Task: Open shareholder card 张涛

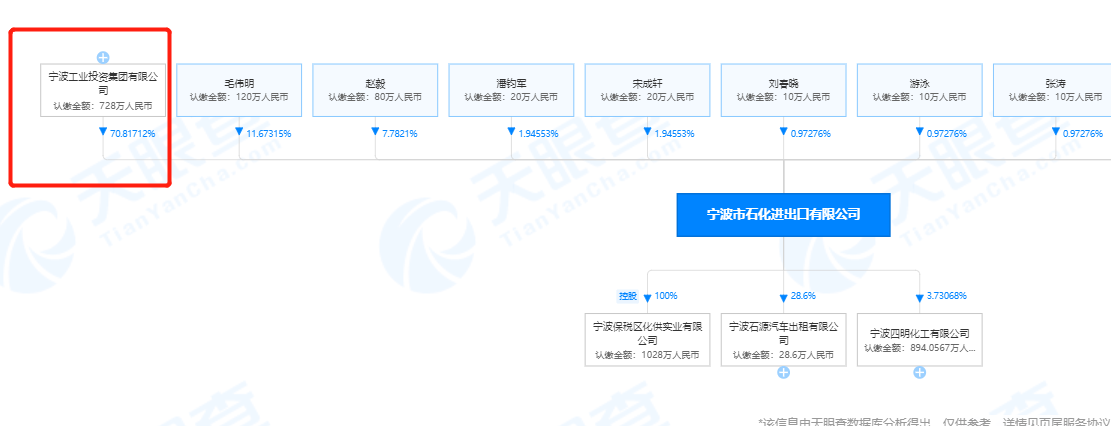Action: [1052, 91]
